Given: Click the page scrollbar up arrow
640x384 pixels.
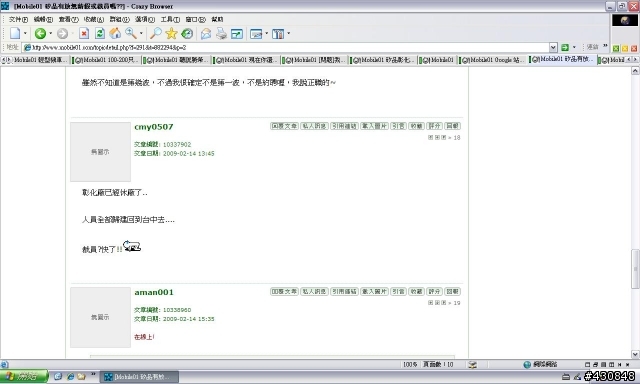Looking at the screenshot, I should 636,71.
